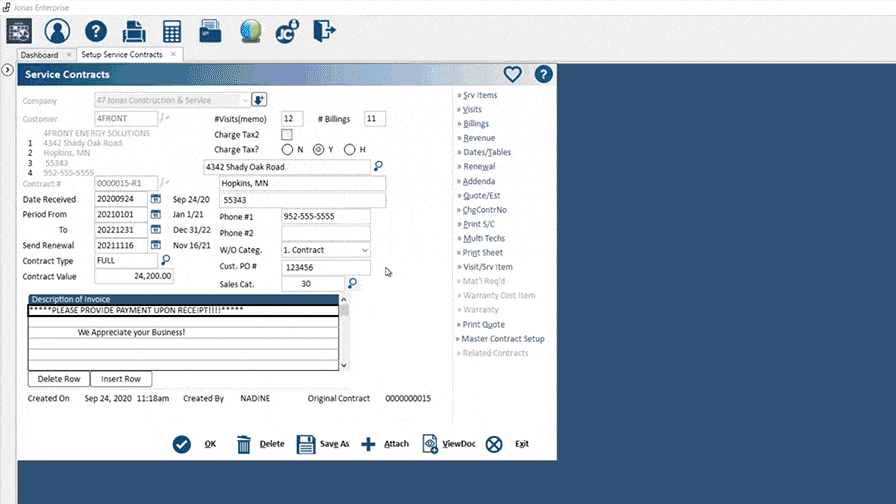Click the Cust. PO # field

point(326,267)
